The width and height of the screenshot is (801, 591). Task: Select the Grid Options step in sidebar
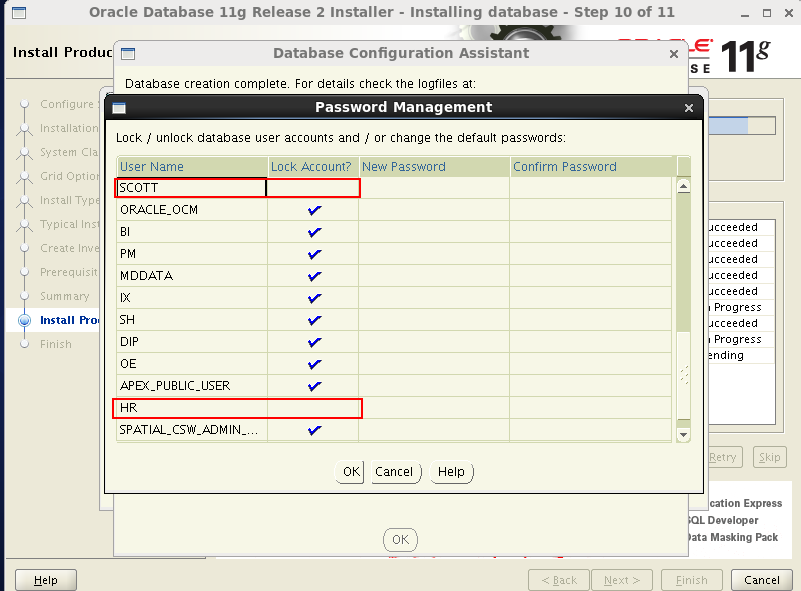69,176
